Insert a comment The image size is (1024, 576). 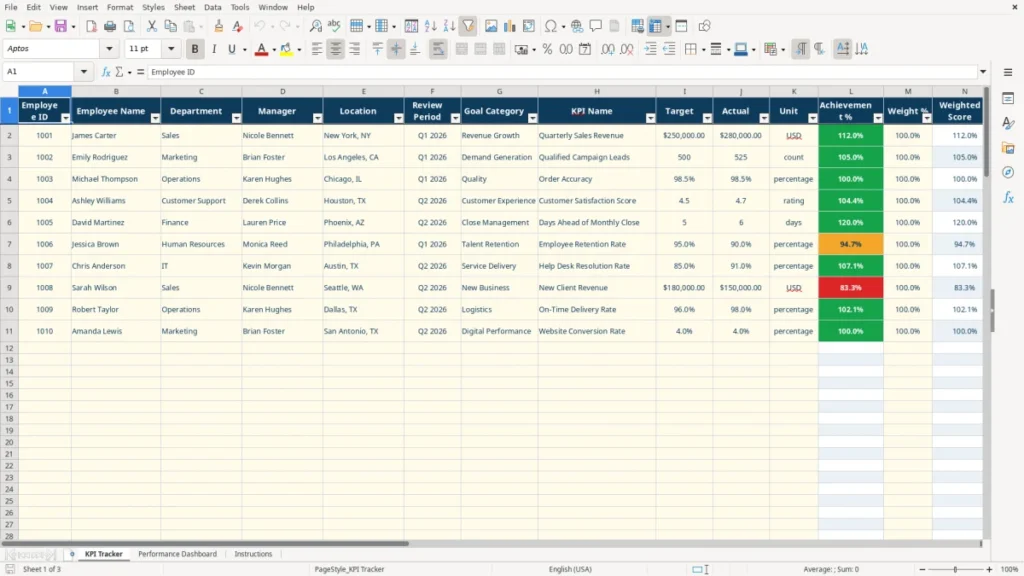596,26
